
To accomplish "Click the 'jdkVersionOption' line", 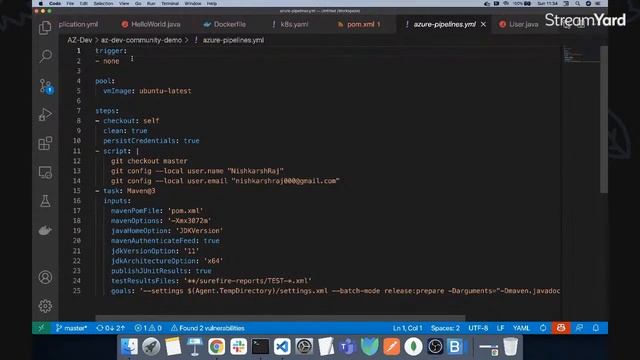I will (155, 251).
